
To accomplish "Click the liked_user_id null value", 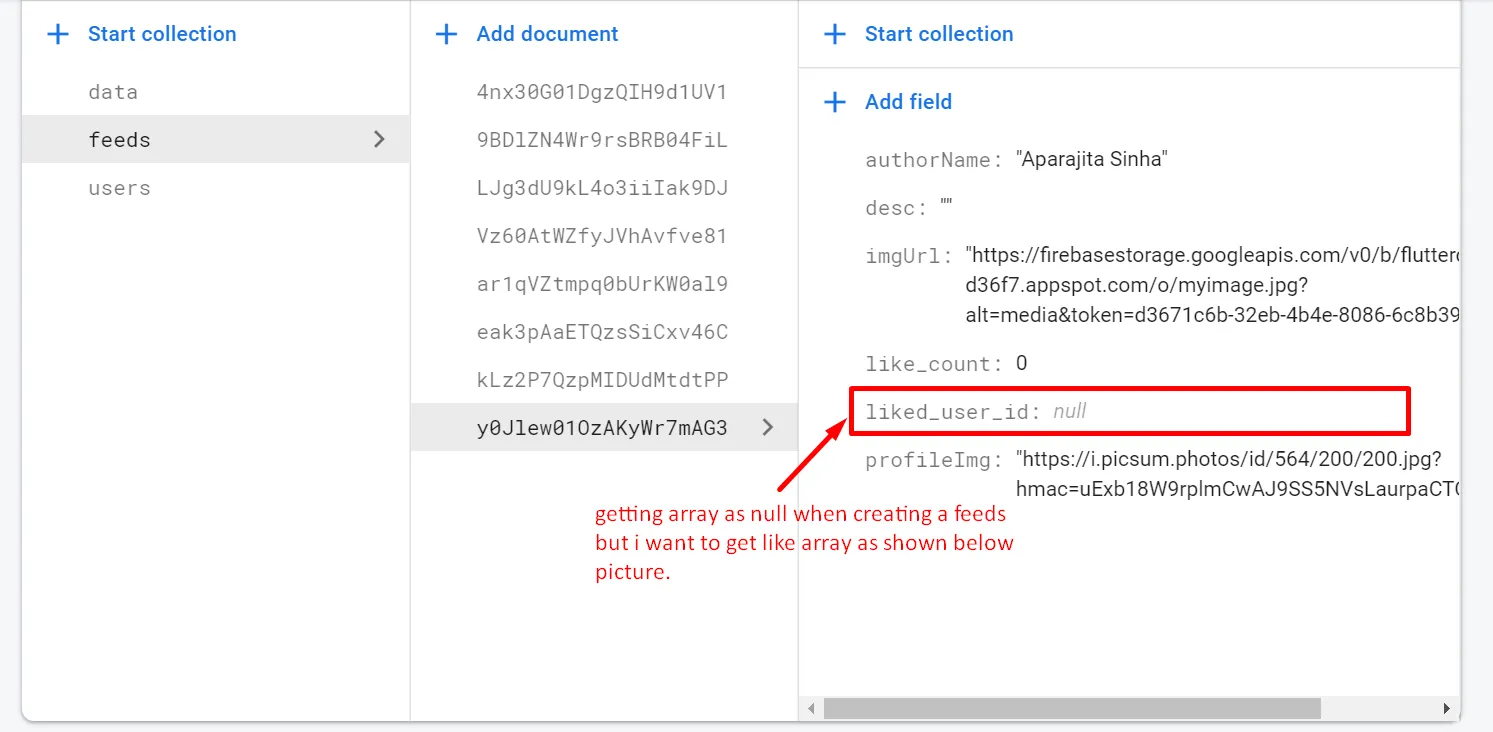I will coord(1069,412).
